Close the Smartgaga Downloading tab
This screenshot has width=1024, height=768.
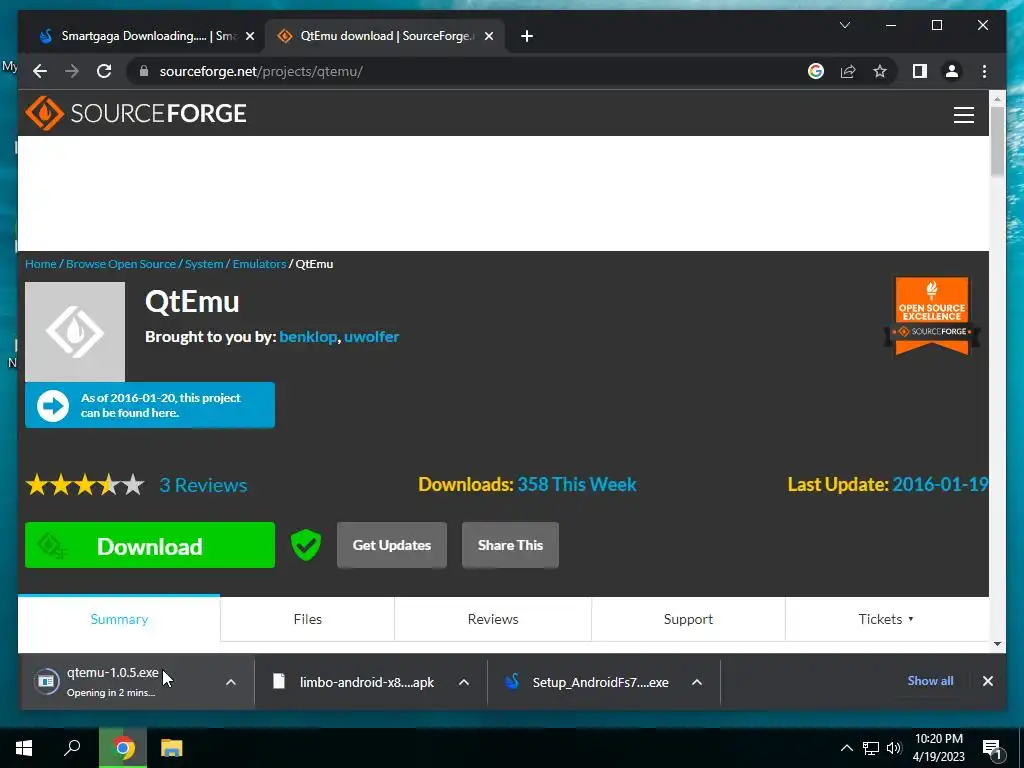249,36
